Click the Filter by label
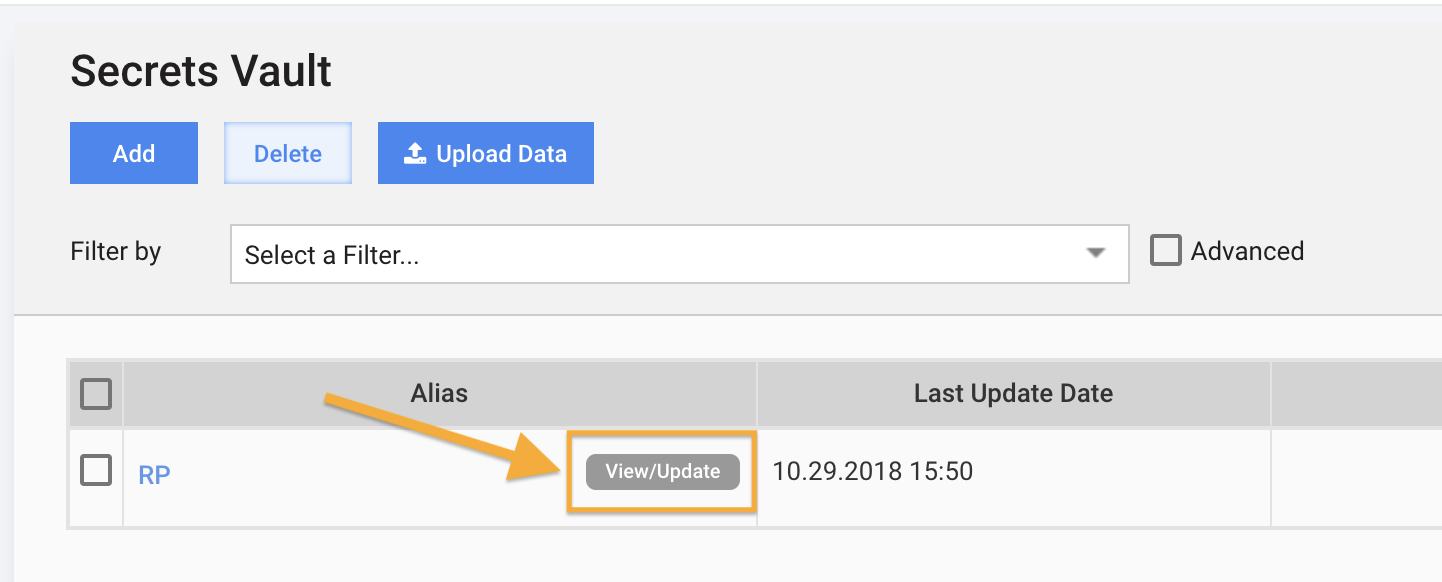Viewport: 1442px width, 582px height. point(116,251)
